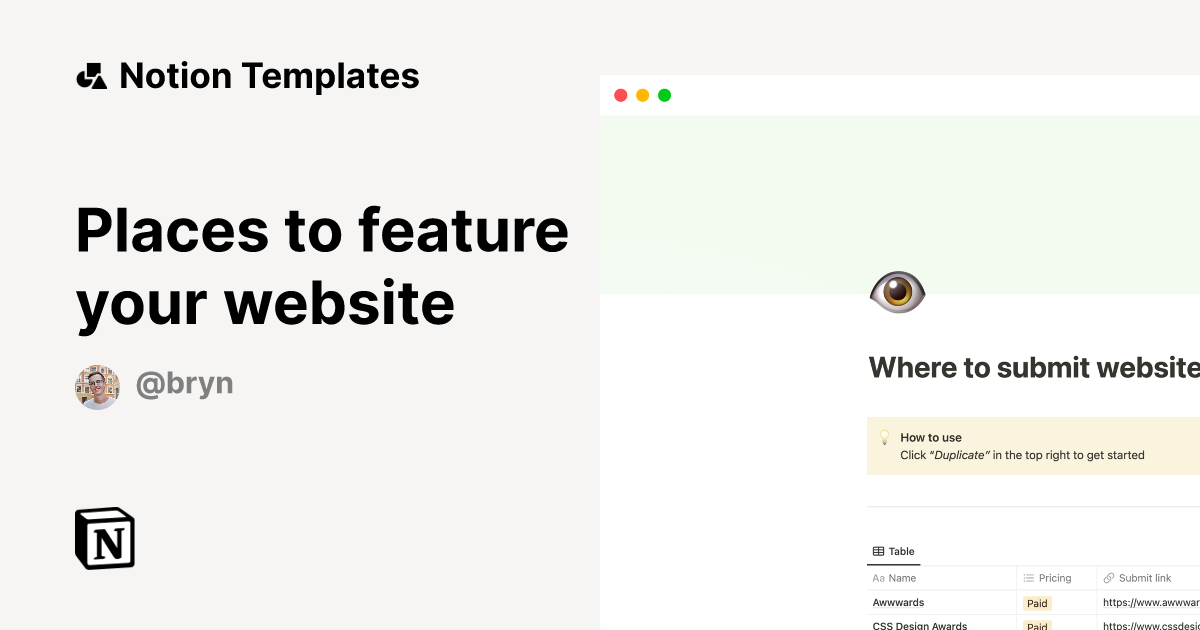Click the green traffic light button
This screenshot has width=1200, height=630.
pos(663,95)
